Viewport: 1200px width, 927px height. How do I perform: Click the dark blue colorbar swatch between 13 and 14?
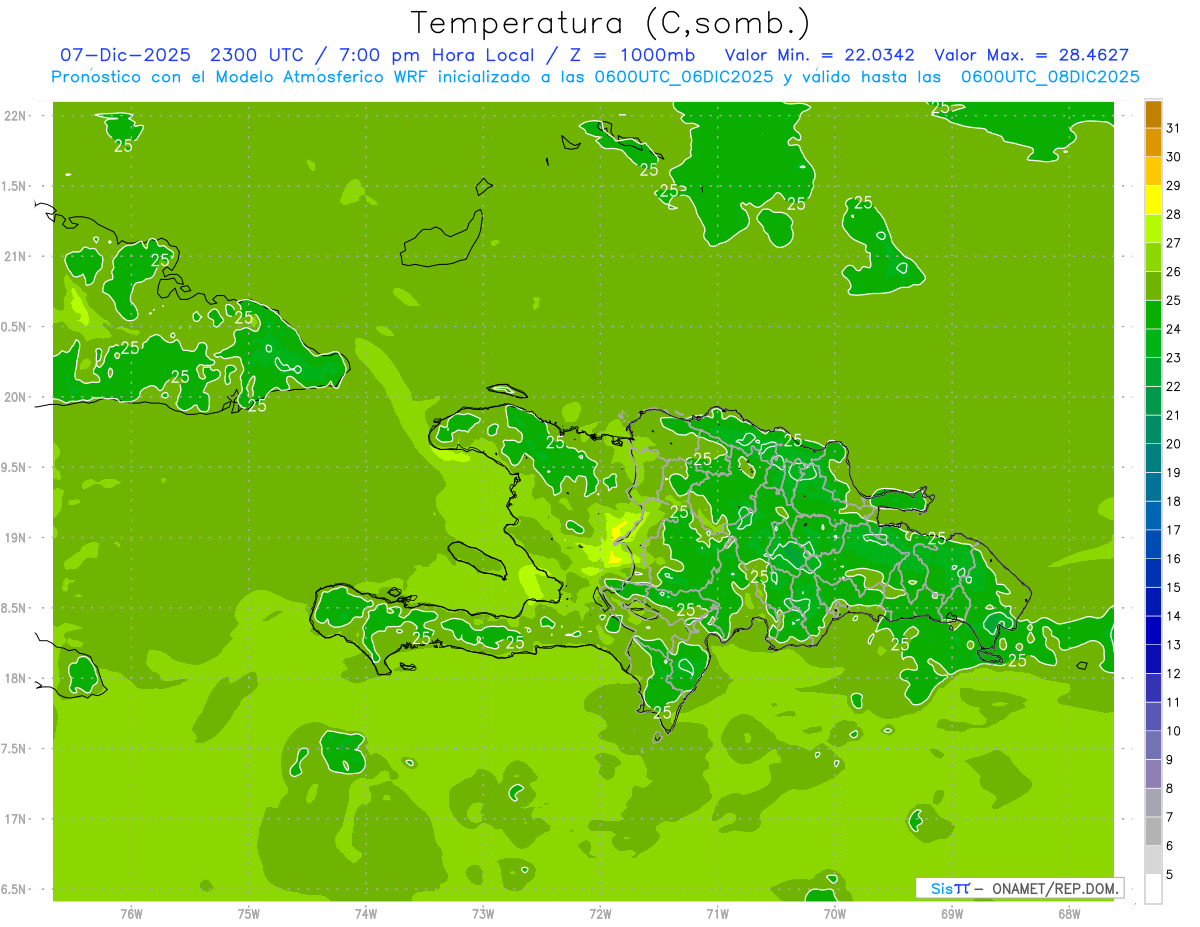(1153, 631)
